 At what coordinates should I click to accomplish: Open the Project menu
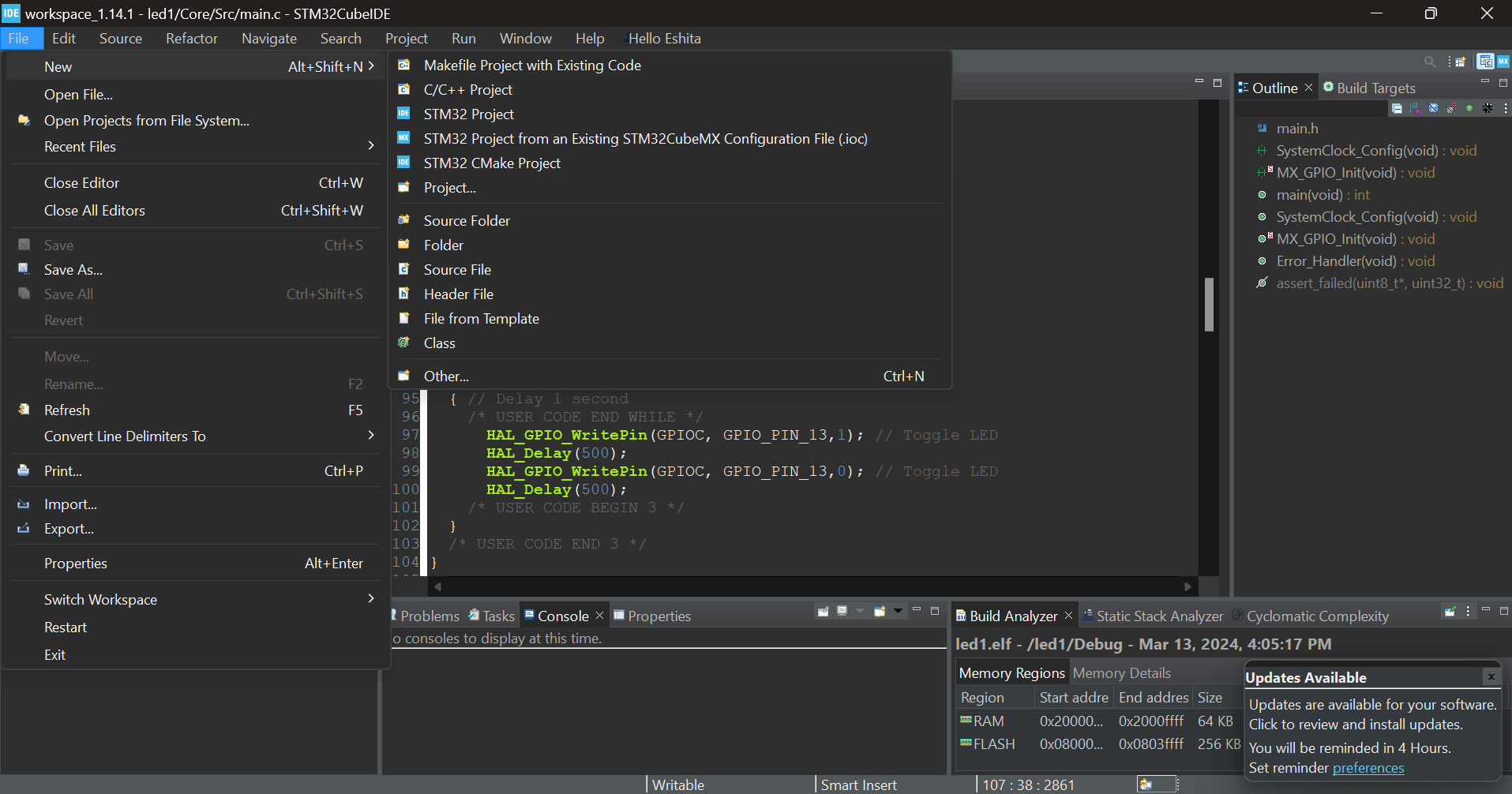pos(406,38)
